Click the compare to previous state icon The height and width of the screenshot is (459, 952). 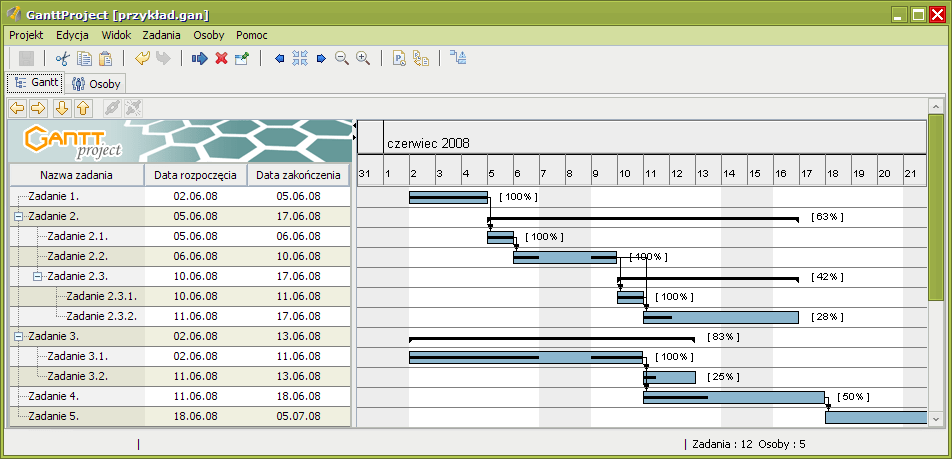pos(421,58)
